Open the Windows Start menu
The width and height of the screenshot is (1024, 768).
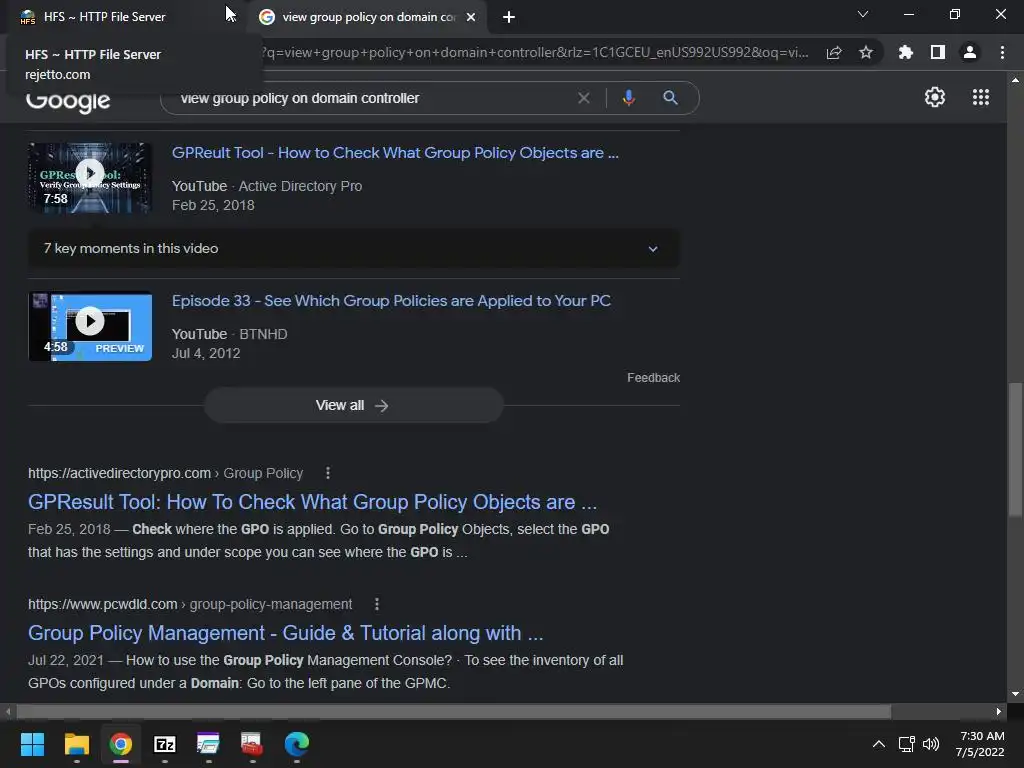point(32,744)
